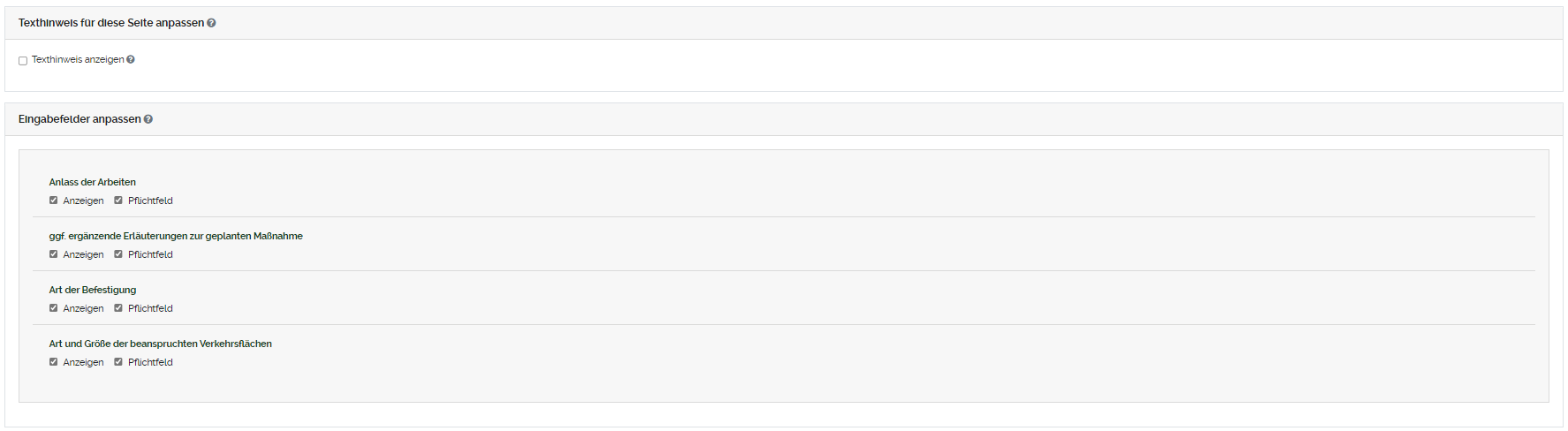Viewport: 1568px width, 431px height.
Task: Toggle 'Anzeigen' checkbox for ergänzende Erläuterungen
Action: [54, 254]
